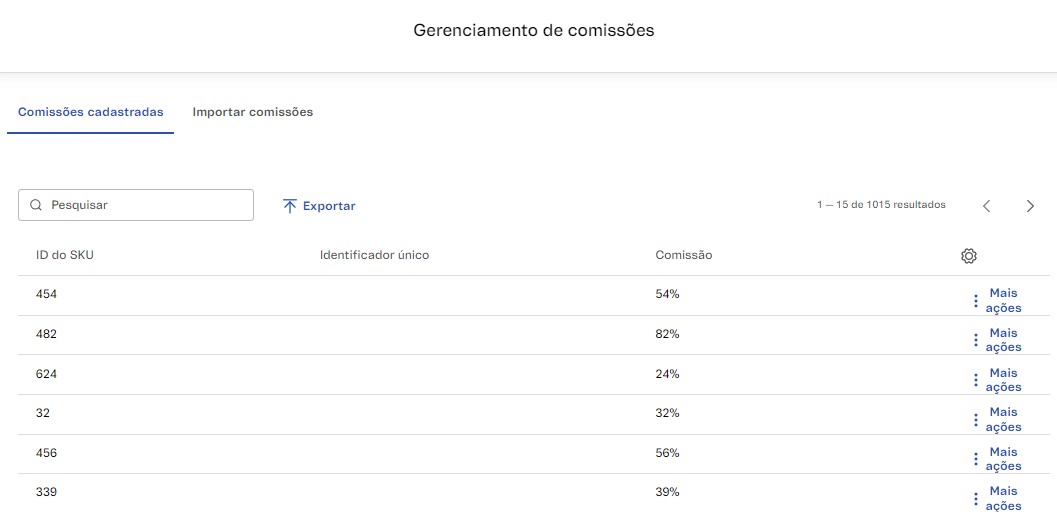Viewport: 1057px width, 512px height.
Task: Go to next results page arrow
Action: coord(1030,206)
